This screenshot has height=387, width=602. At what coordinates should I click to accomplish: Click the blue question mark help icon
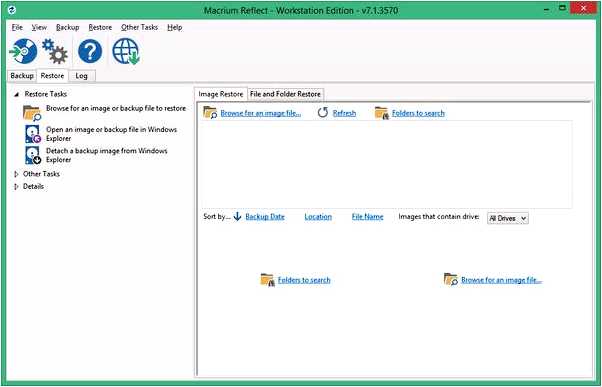click(x=90, y=51)
